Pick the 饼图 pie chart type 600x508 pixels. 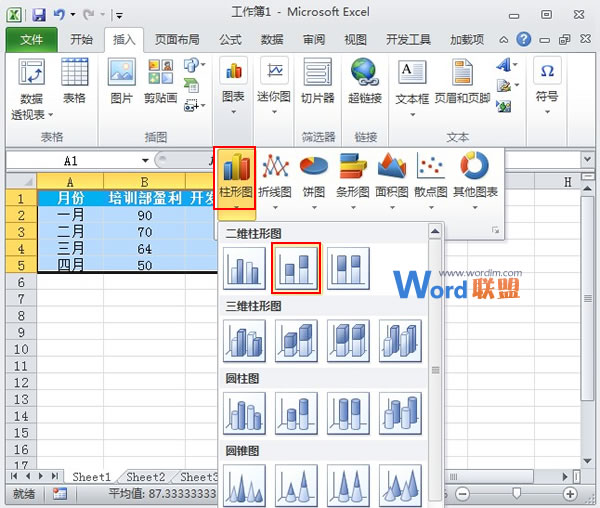point(315,177)
